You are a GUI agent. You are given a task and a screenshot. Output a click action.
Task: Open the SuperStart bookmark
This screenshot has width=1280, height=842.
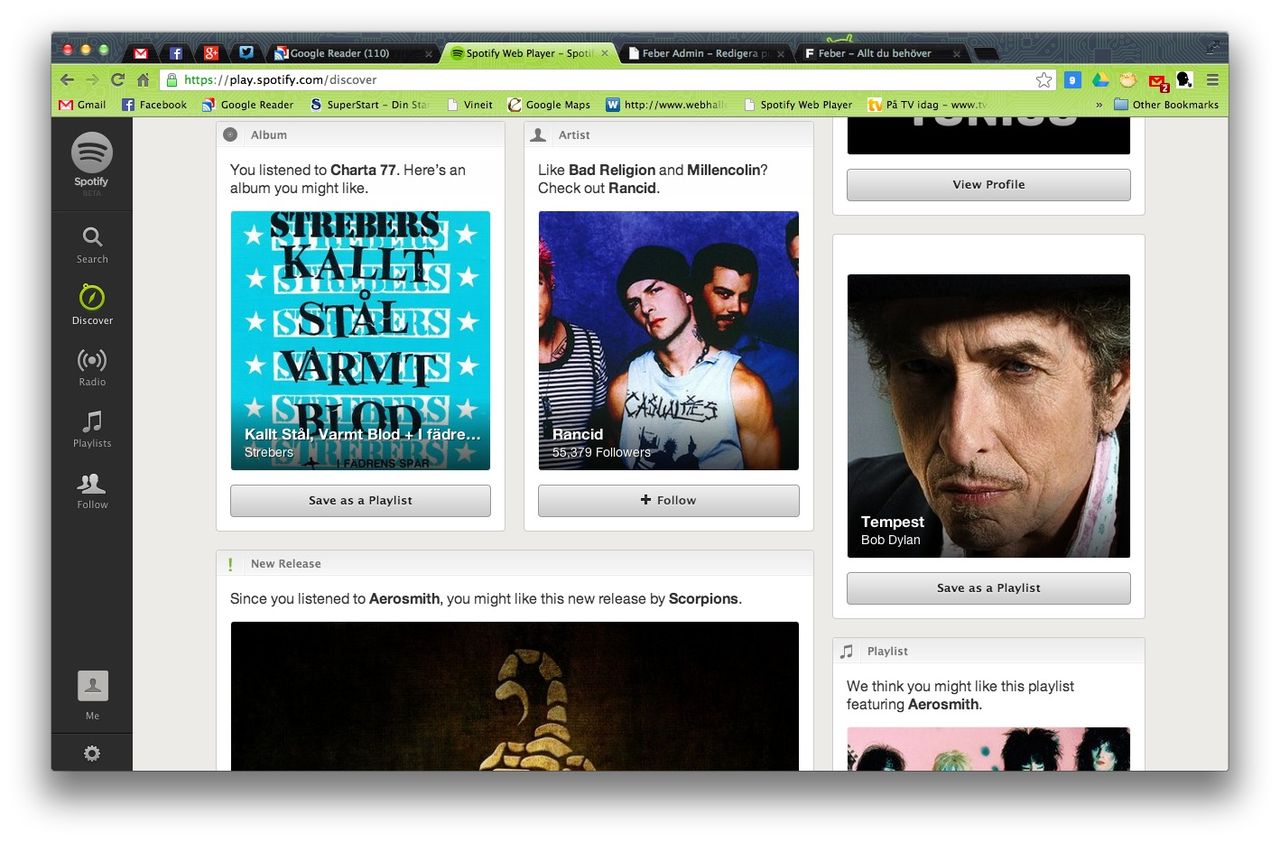(369, 104)
